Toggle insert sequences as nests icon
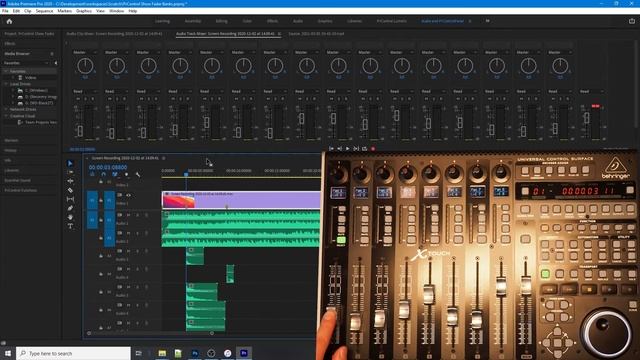This screenshot has height=360, width=640. [92, 174]
